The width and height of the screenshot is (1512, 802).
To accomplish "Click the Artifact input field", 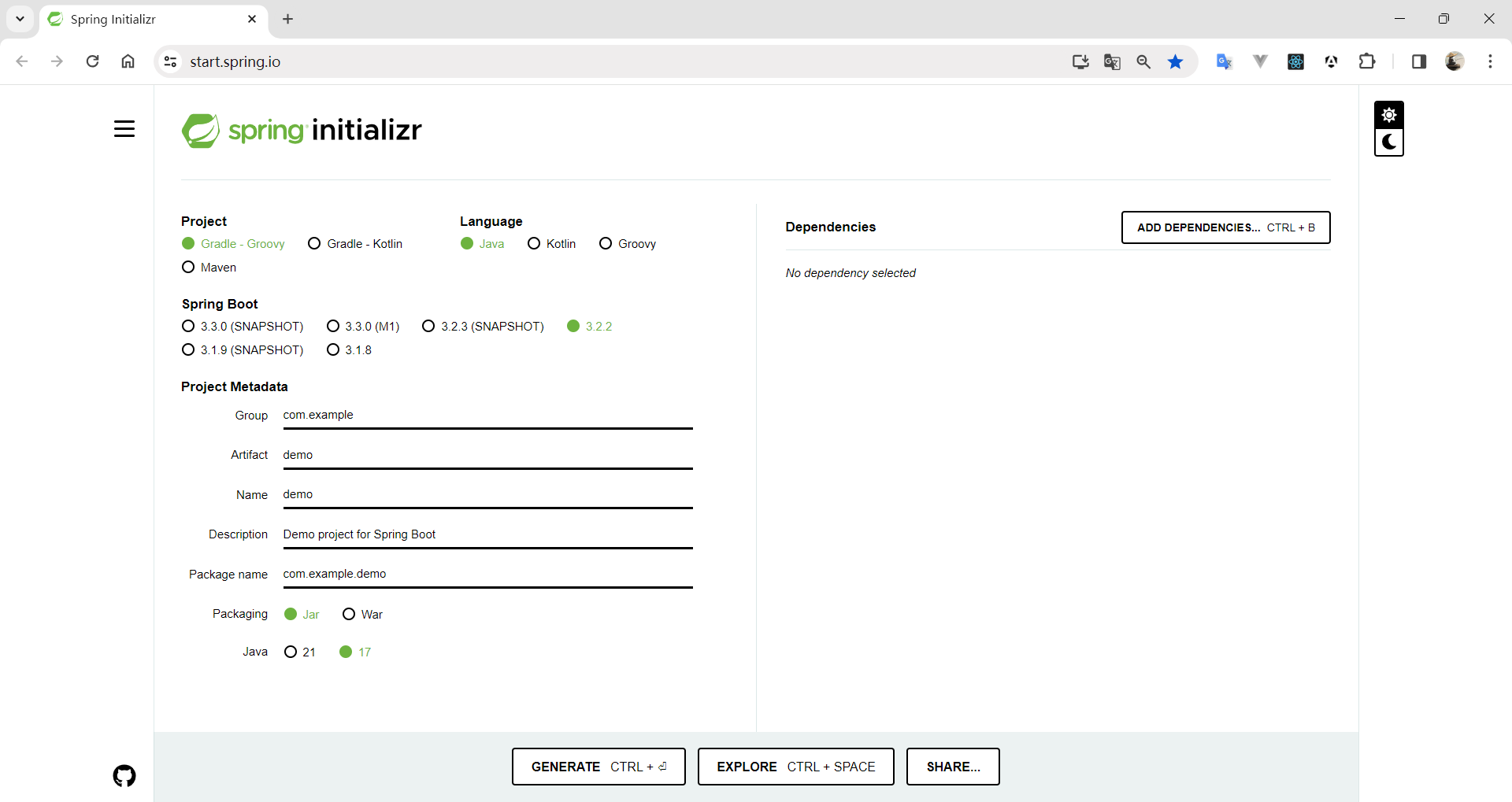I will 487,455.
